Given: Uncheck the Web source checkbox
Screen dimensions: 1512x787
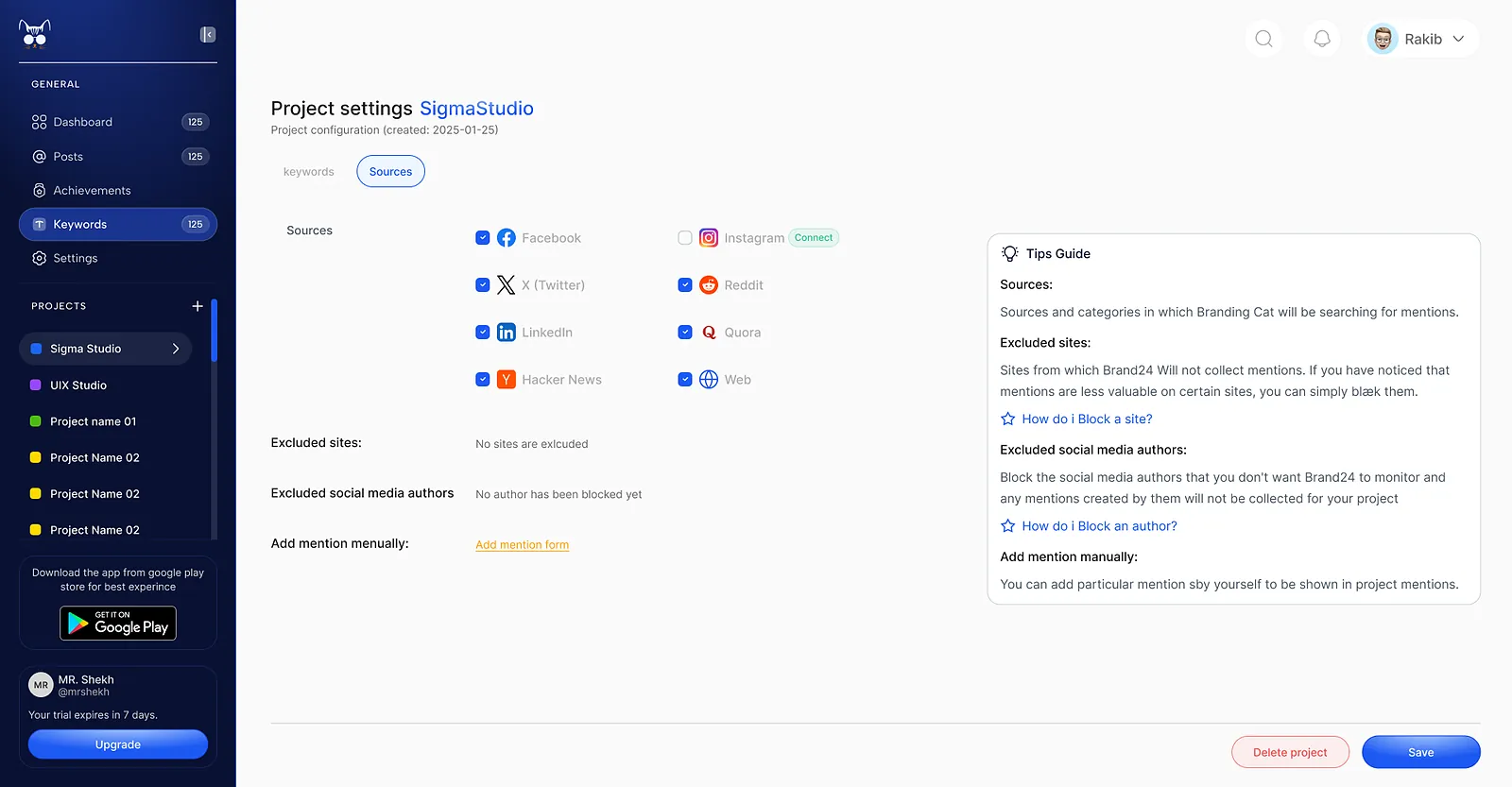Looking at the screenshot, I should (x=685, y=380).
